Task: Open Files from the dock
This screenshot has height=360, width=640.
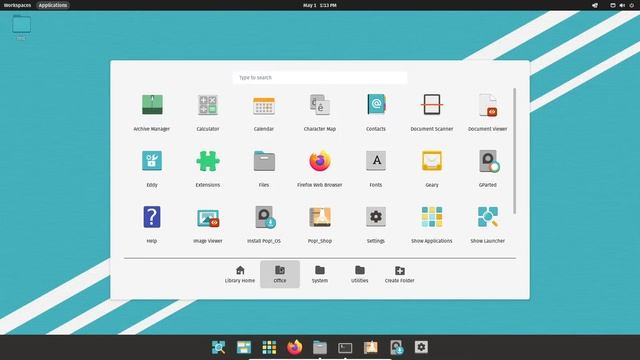Action: pyautogui.click(x=320, y=347)
